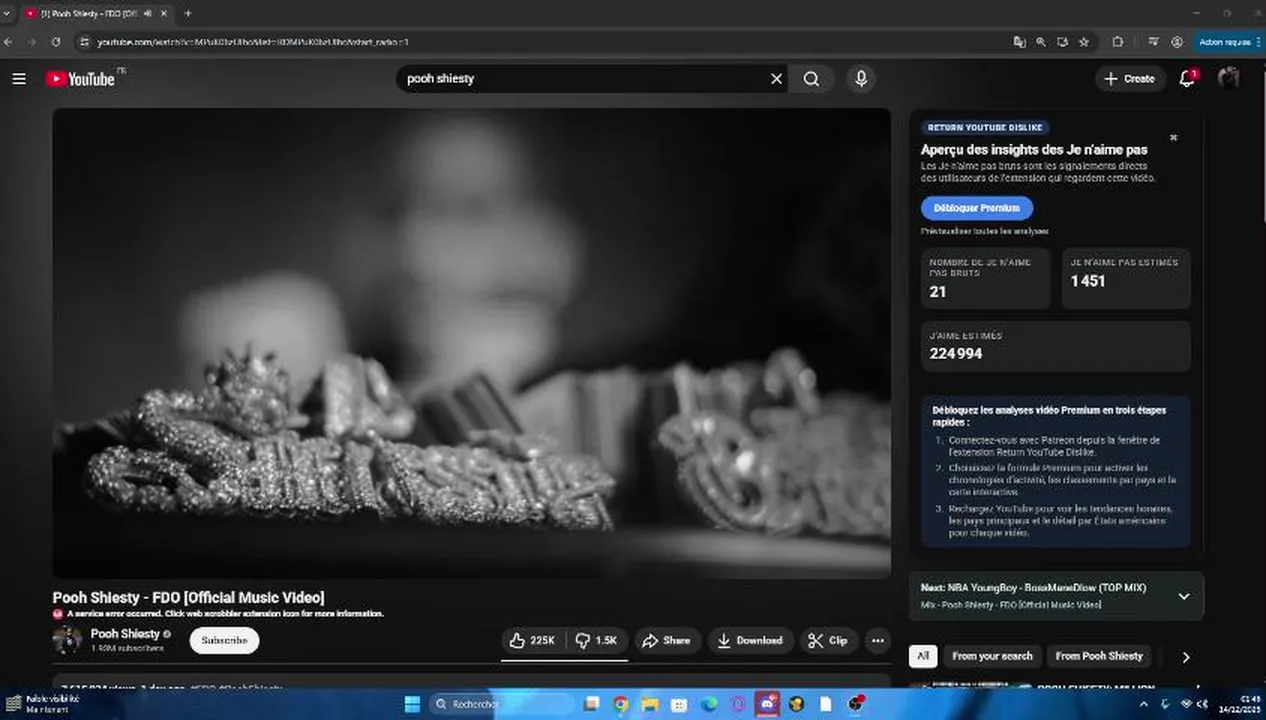This screenshot has width=1266, height=720.
Task: Dislike the video with thumbs-down 1.5K
Action: click(x=597, y=641)
